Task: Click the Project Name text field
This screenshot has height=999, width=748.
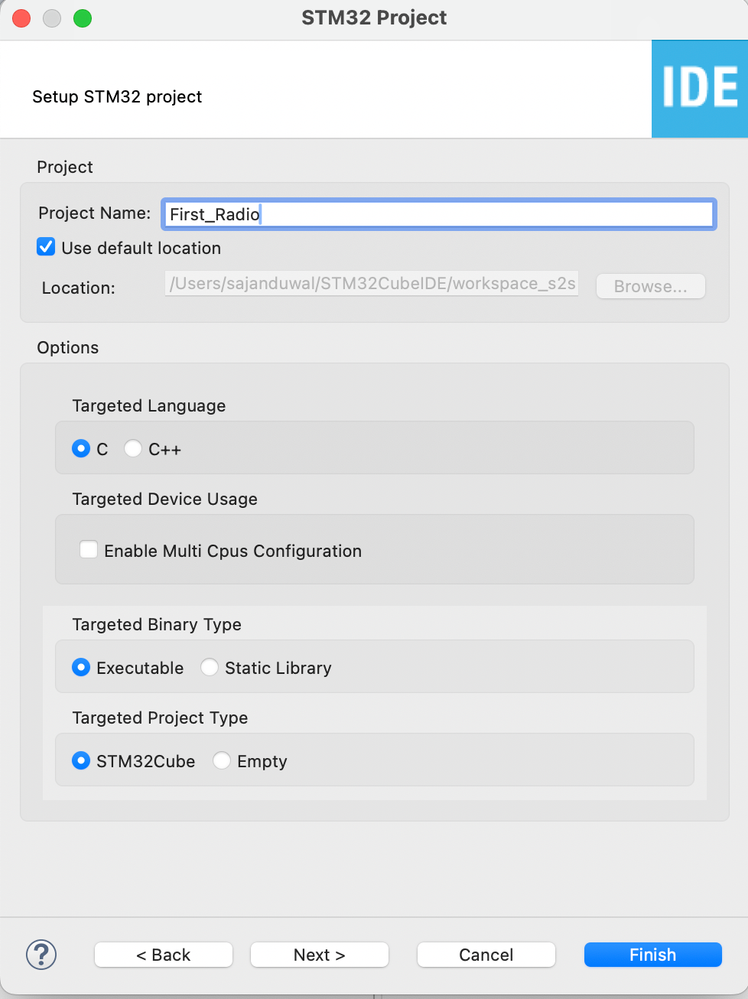Action: [x=438, y=214]
